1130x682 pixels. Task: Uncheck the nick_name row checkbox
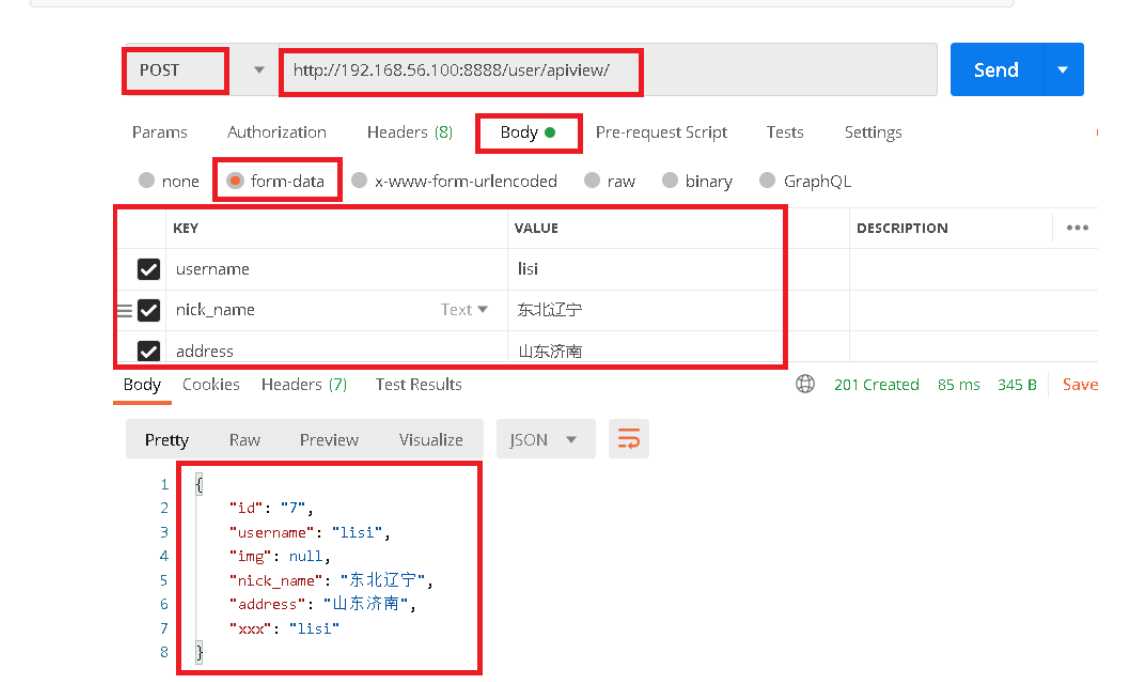click(x=148, y=311)
